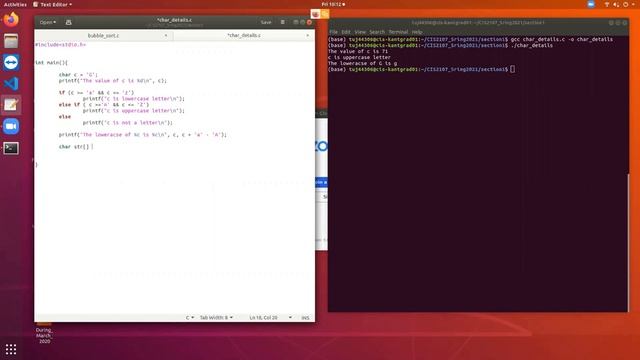The width and height of the screenshot is (640, 360).
Task: Click the 'char c = 'G';' line
Action: [x=78, y=75]
